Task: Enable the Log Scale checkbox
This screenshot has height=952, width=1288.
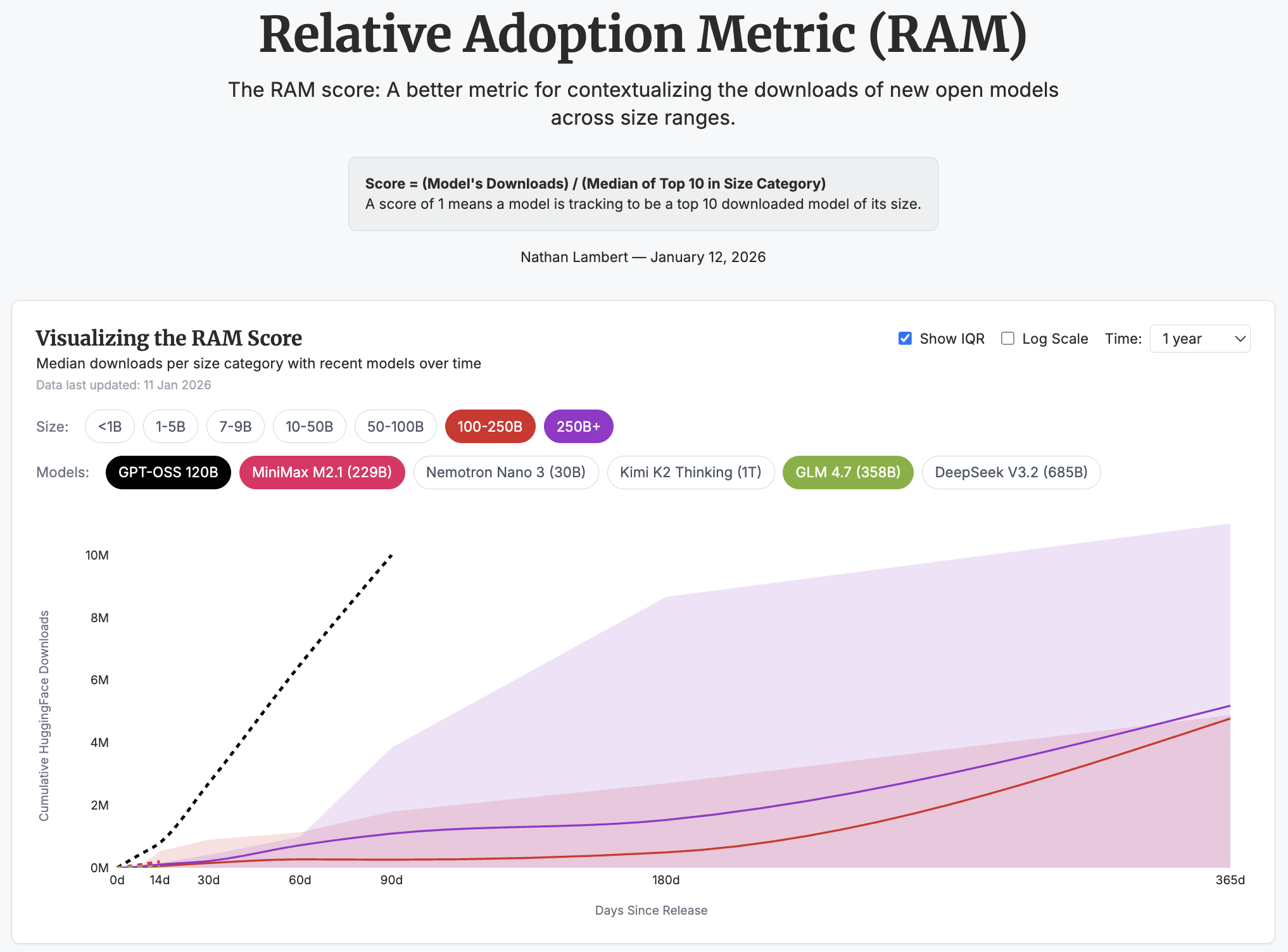Action: click(1007, 338)
